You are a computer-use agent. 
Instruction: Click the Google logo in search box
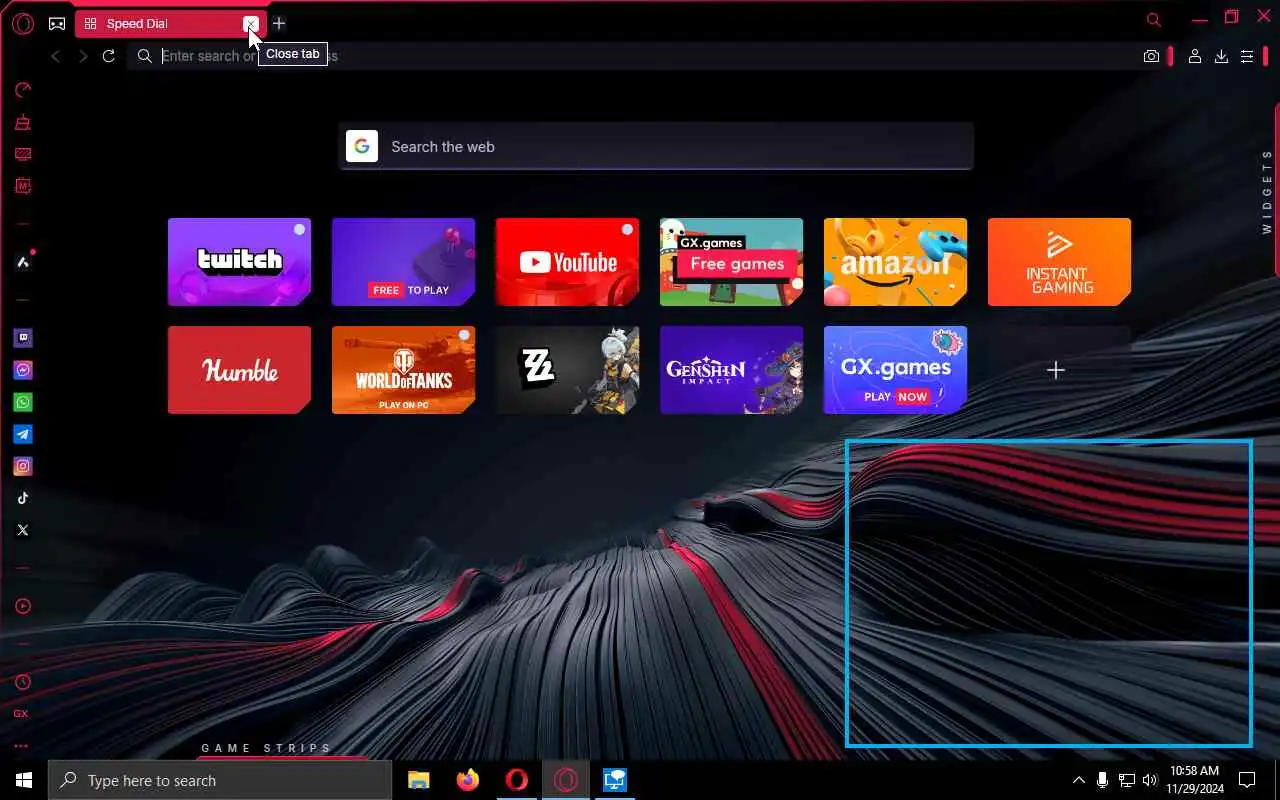(362, 146)
